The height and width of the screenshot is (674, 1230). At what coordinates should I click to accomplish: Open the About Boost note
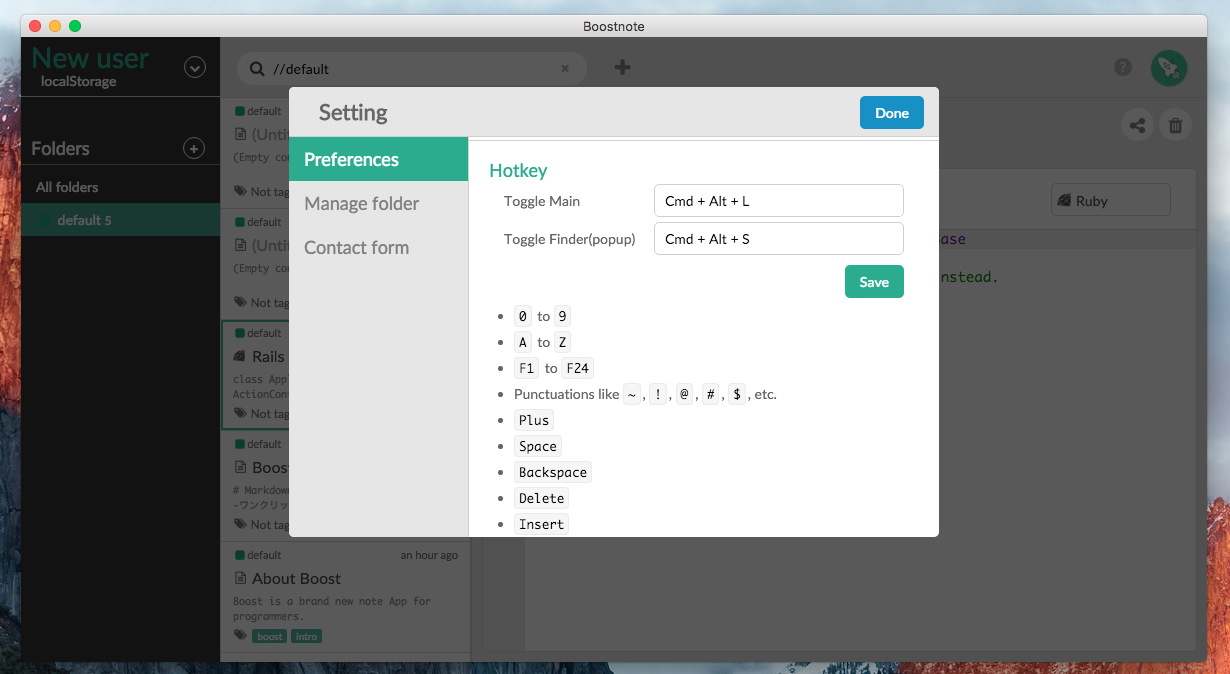(345, 598)
